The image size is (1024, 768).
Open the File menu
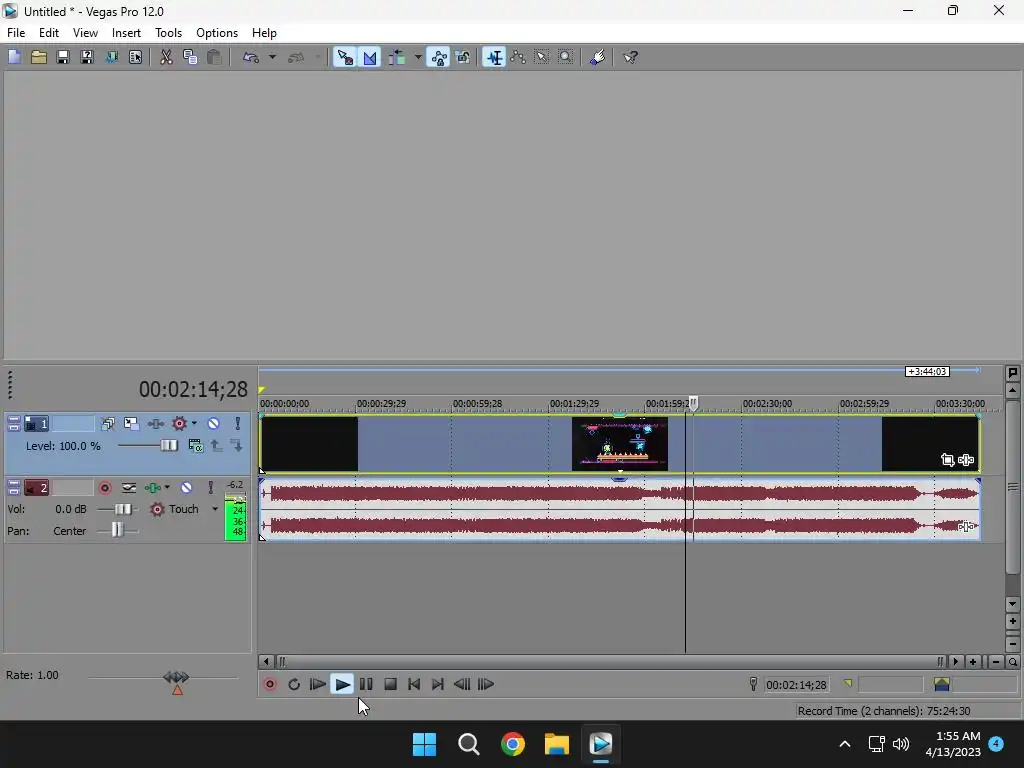[x=16, y=33]
